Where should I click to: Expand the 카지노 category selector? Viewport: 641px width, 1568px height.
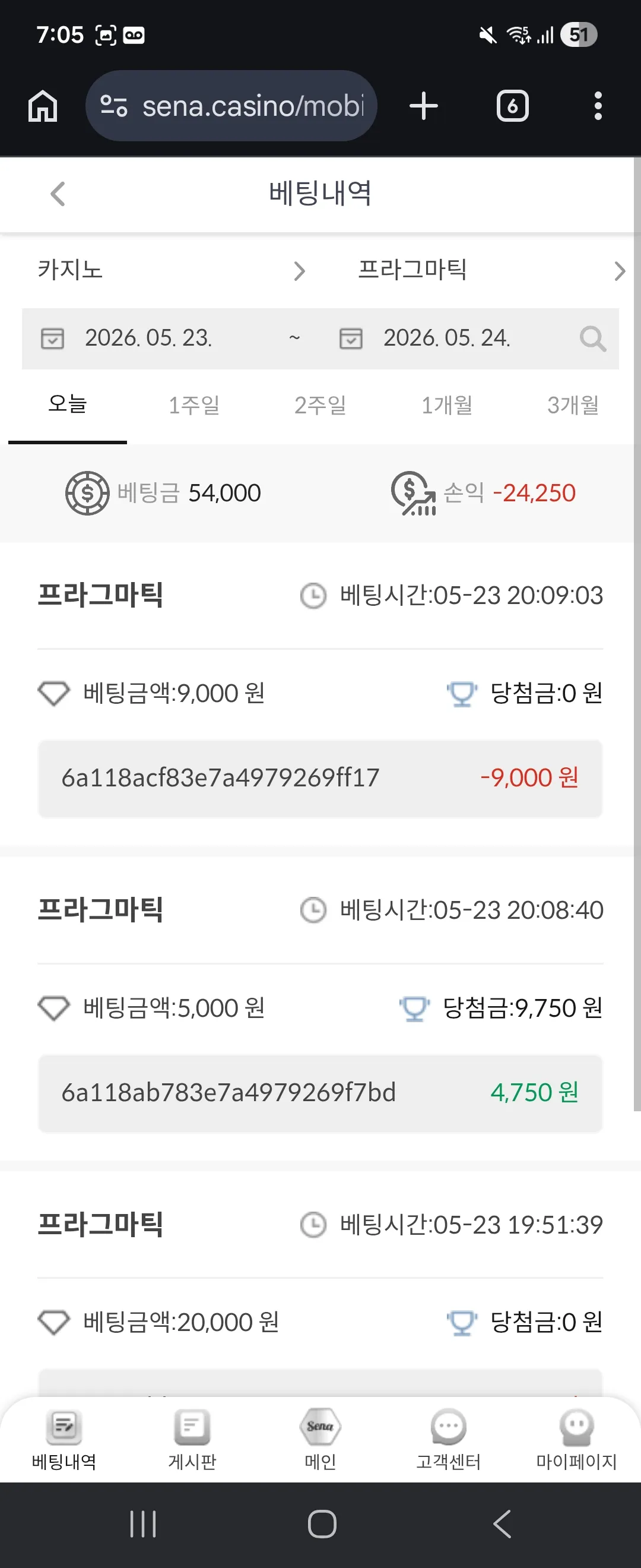(x=171, y=270)
